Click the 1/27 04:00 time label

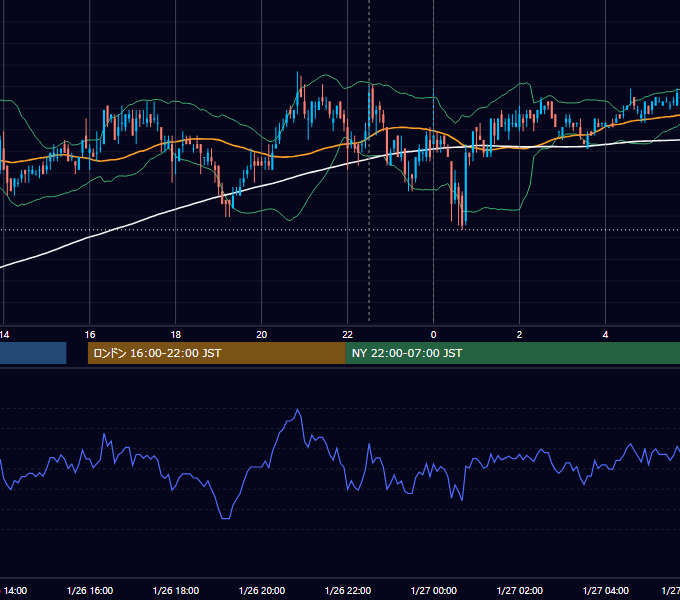pyautogui.click(x=605, y=590)
